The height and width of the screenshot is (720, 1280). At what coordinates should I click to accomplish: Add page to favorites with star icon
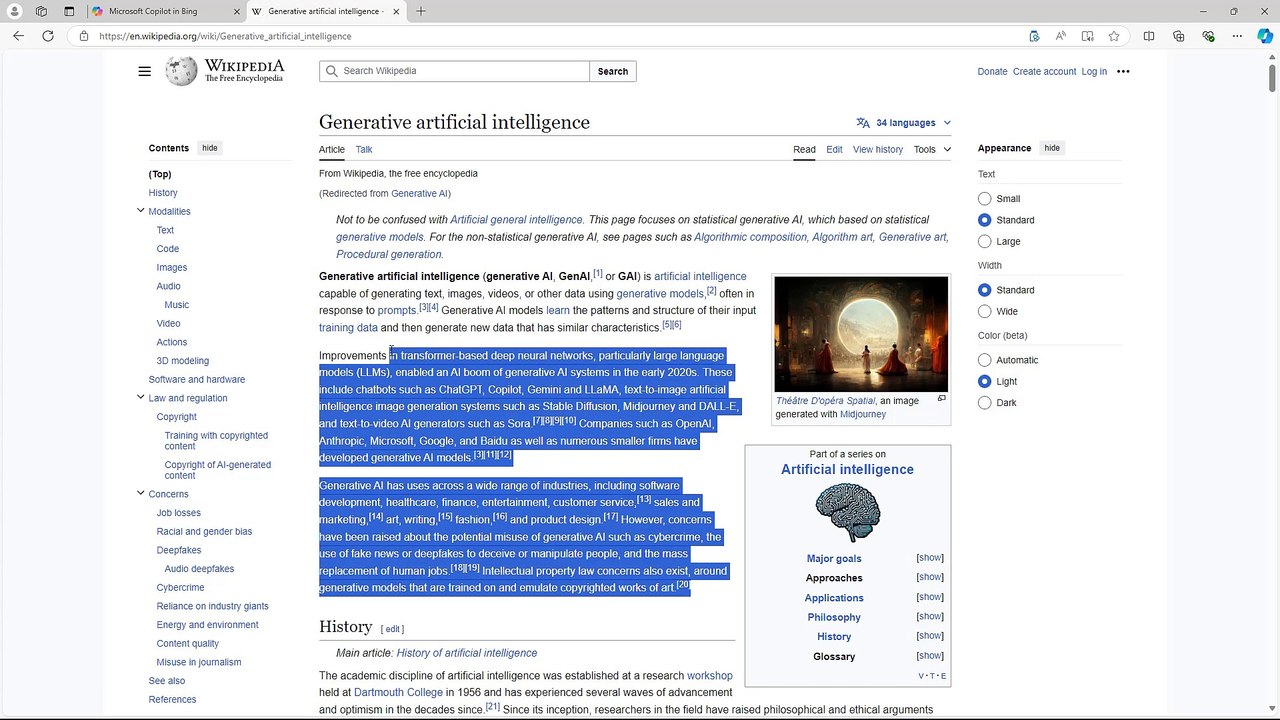[1114, 36]
